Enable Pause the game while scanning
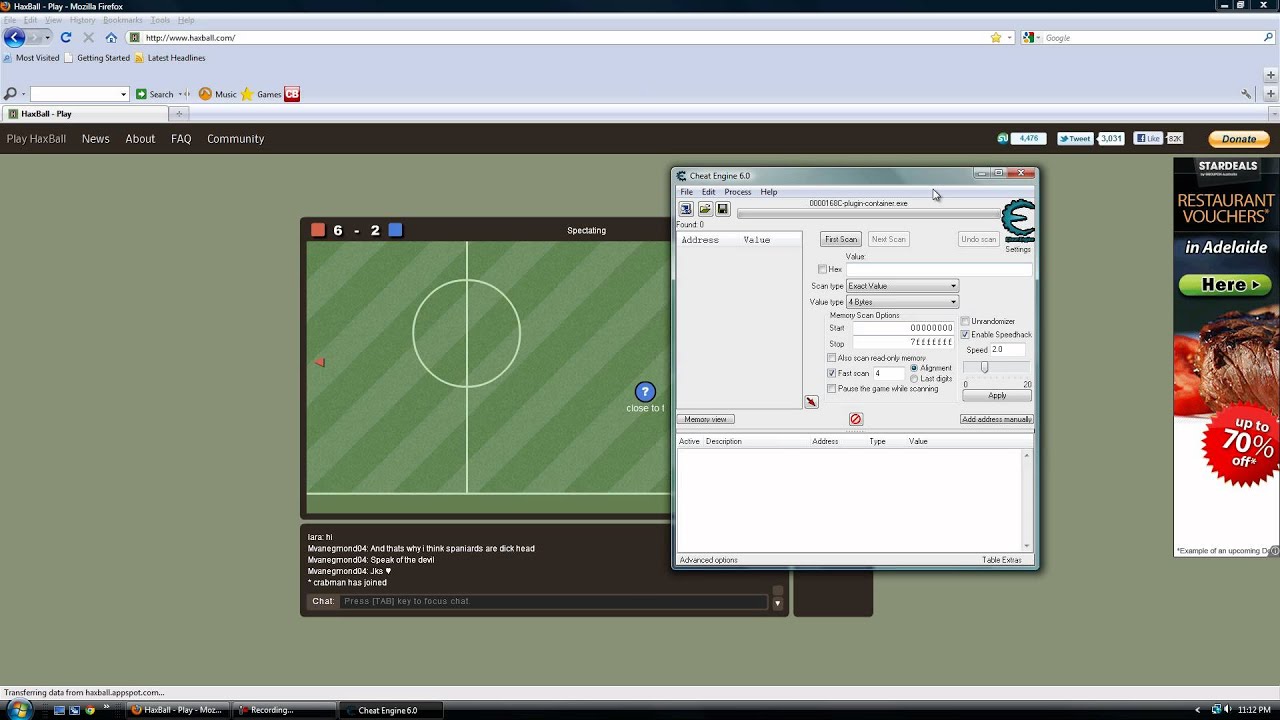The height and width of the screenshot is (720, 1280). pos(831,388)
